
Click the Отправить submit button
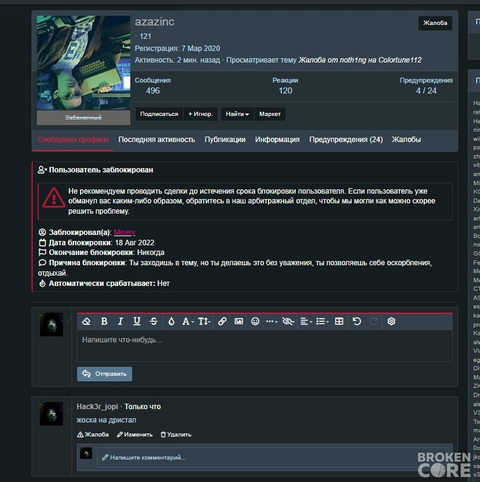tap(105, 374)
